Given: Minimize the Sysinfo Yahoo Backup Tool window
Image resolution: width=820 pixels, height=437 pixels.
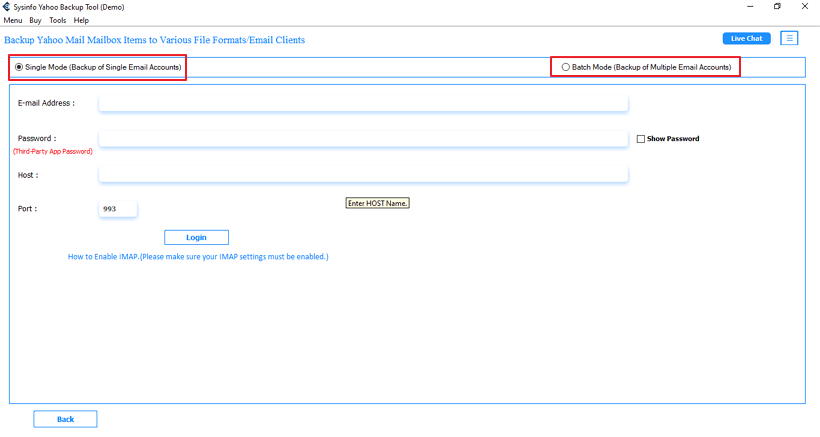Looking at the screenshot, I should 750,7.
